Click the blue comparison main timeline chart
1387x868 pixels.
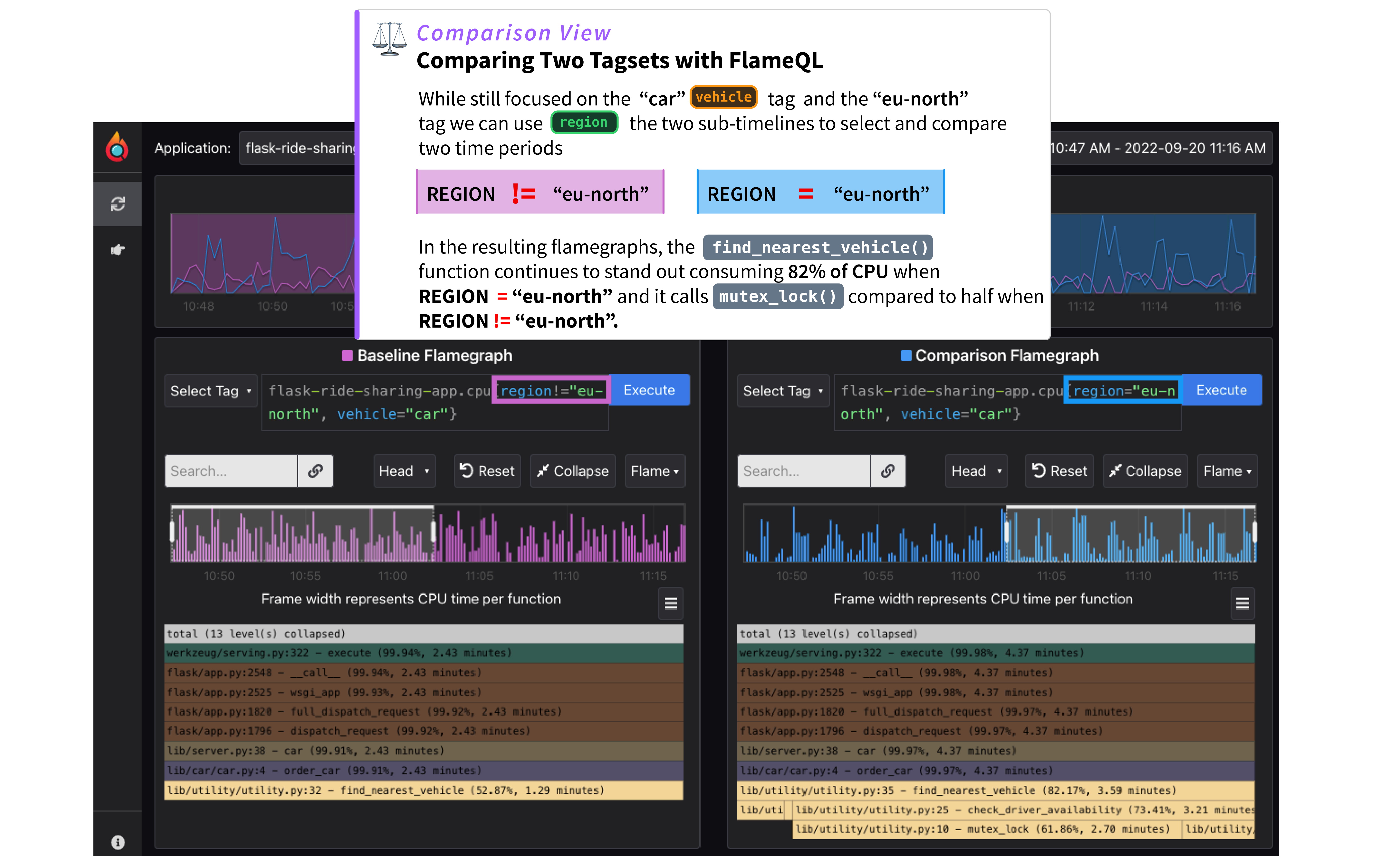coord(1153,253)
